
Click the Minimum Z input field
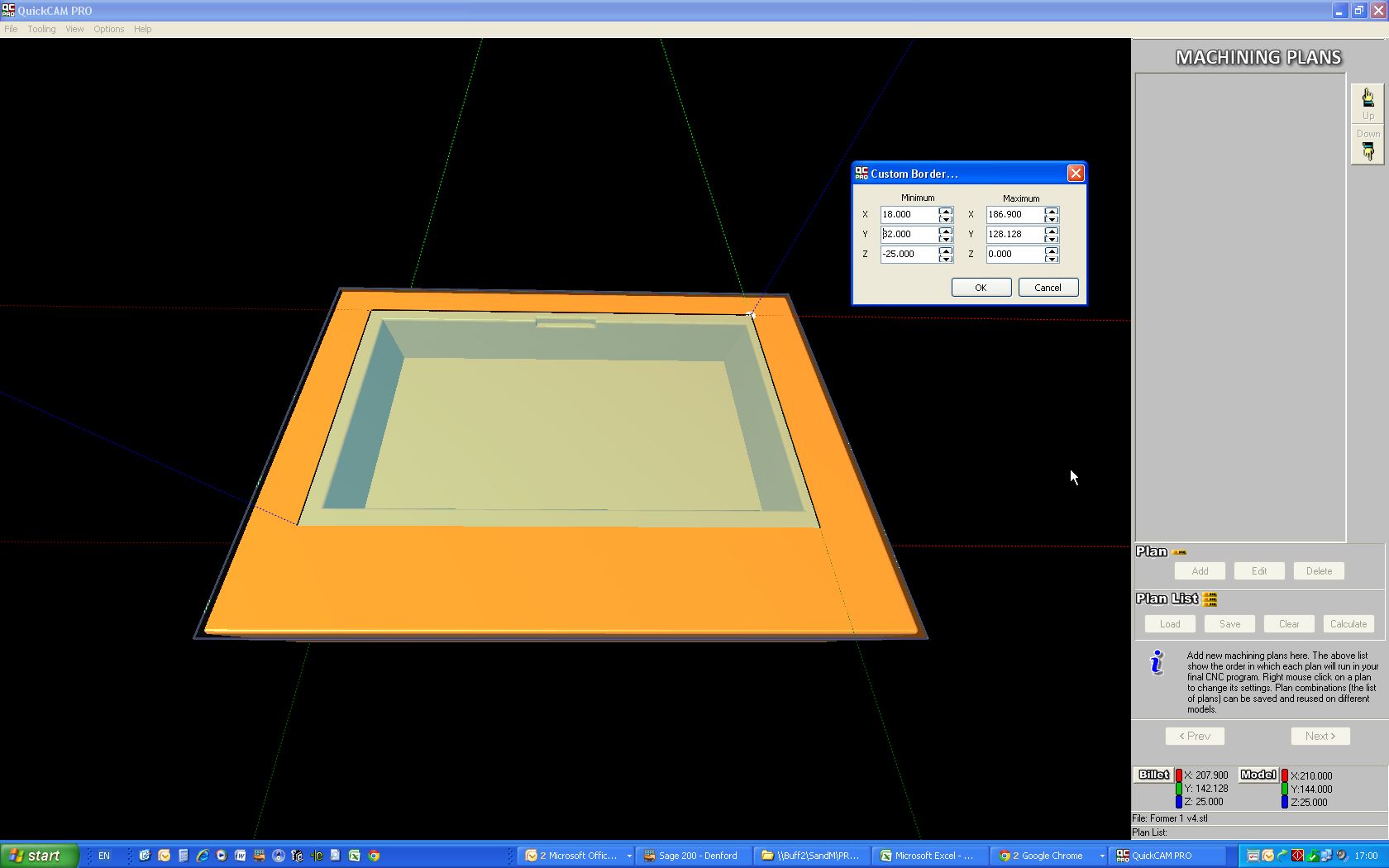point(909,255)
